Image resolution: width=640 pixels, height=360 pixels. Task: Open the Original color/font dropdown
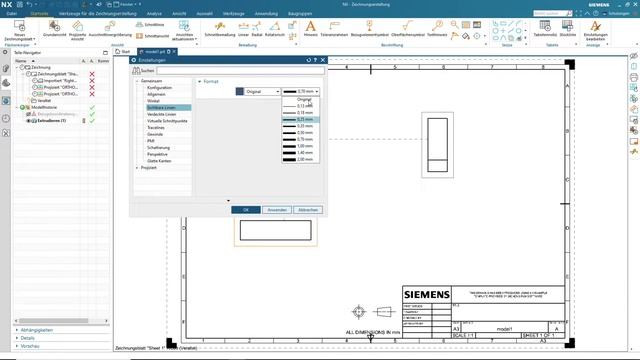click(x=262, y=91)
